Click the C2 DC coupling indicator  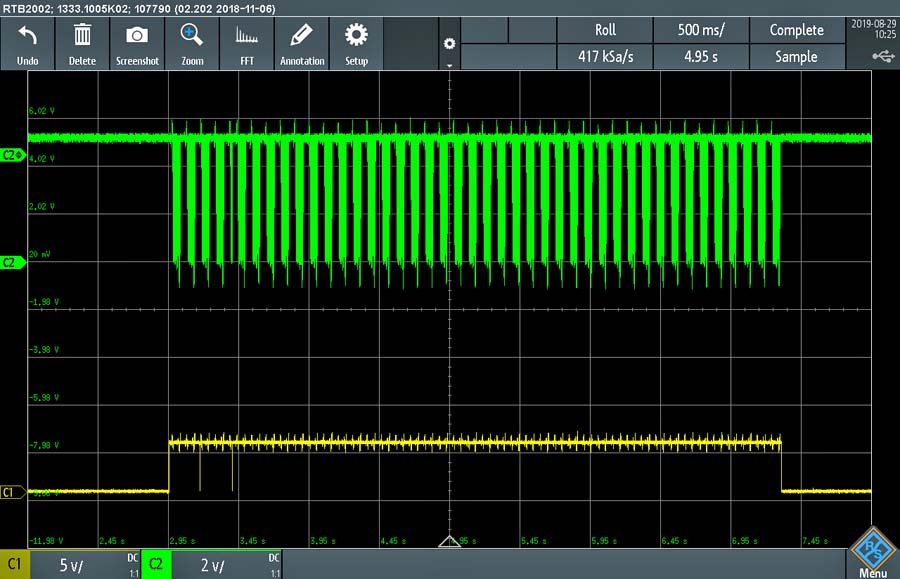(274, 558)
